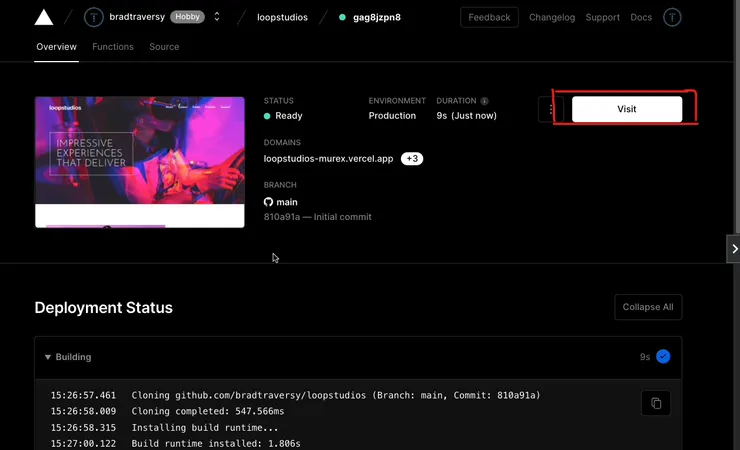
Task: Switch to the Overview tab
Action: (56, 47)
